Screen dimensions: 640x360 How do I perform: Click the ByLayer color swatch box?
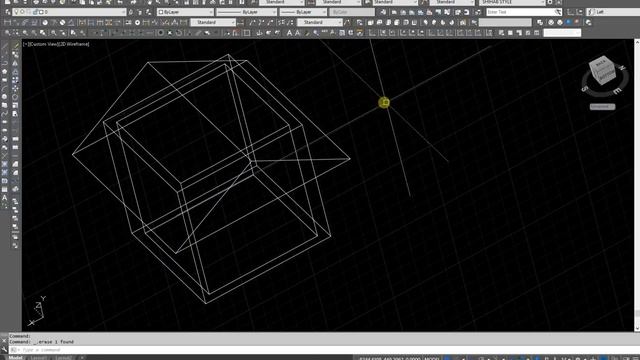[x=161, y=12]
